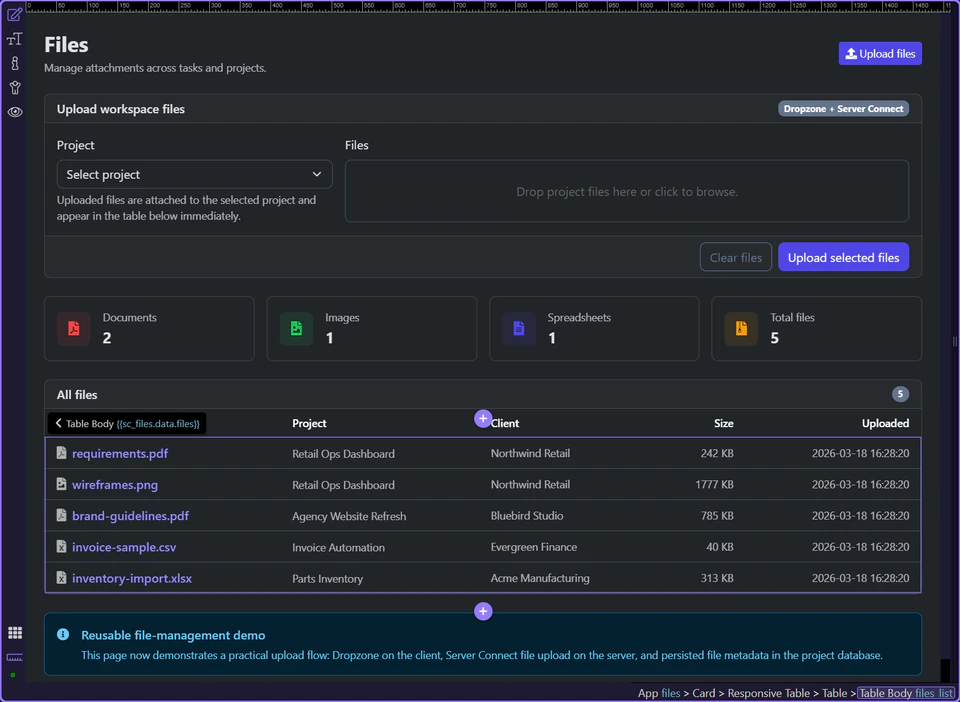Click the red PDF icon on Documents card
Image resolution: width=960 pixels, height=702 pixels.
tap(74, 328)
